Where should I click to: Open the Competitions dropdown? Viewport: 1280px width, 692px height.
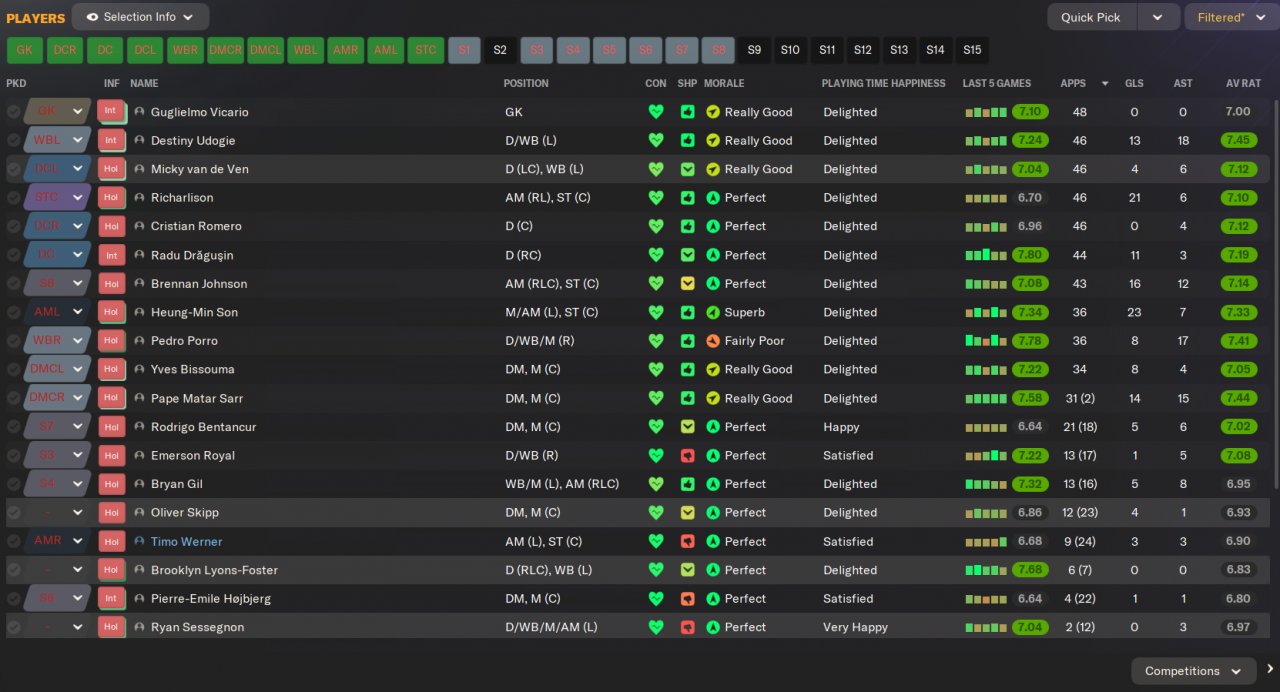1193,671
